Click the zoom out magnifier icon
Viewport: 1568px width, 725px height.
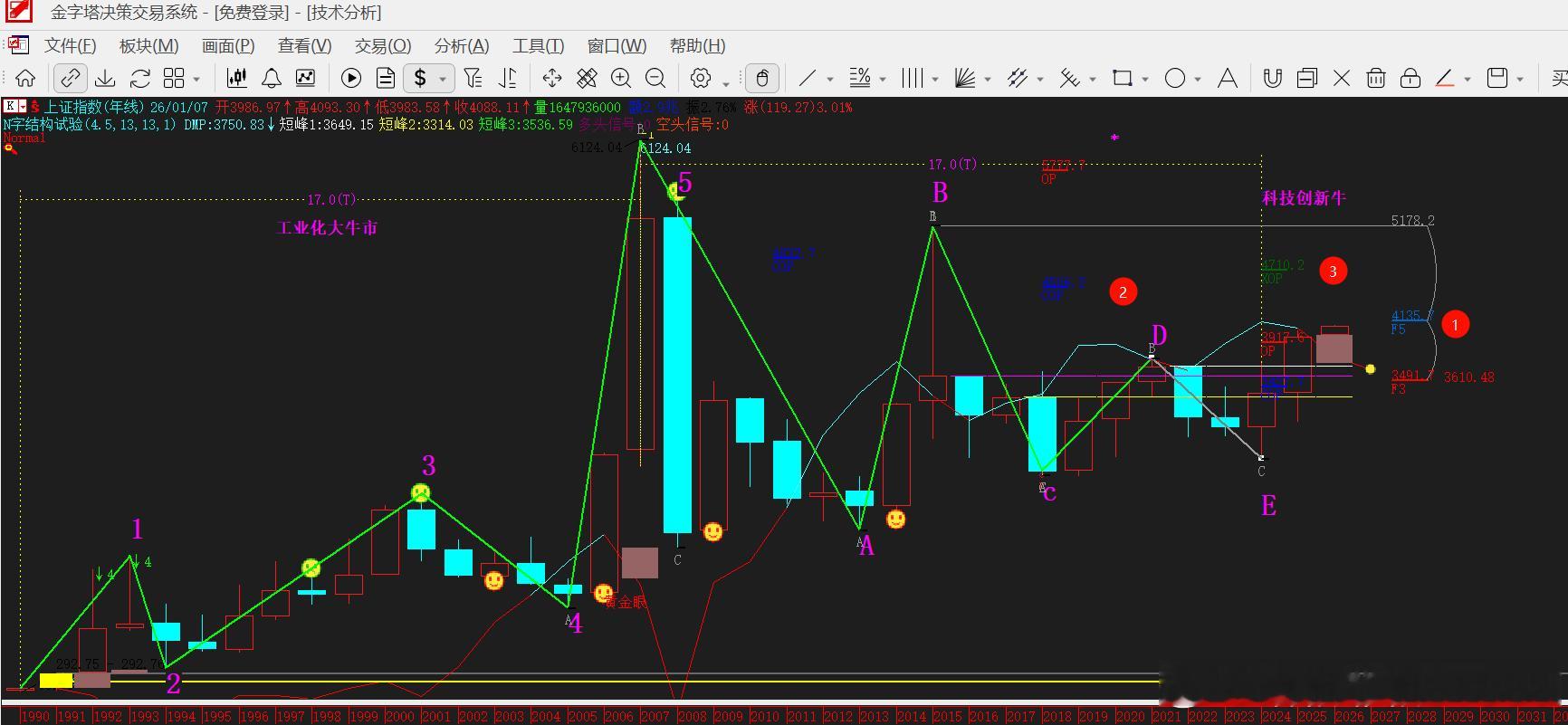coord(655,78)
